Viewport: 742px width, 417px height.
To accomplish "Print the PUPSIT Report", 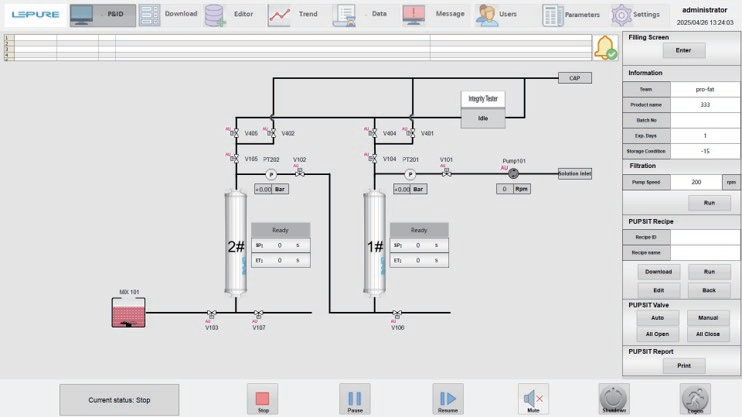I will [683, 366].
